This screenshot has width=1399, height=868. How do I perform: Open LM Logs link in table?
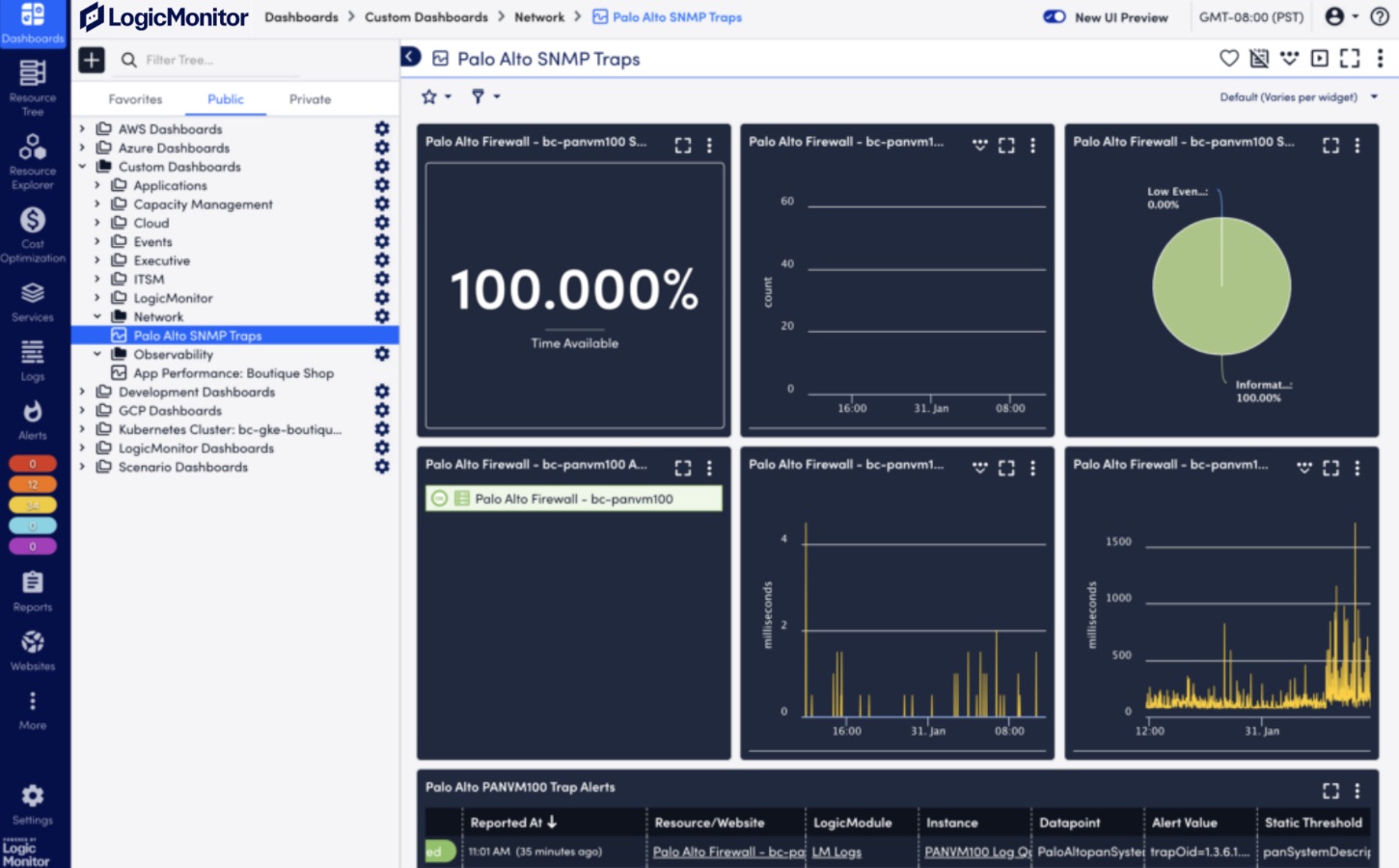click(x=837, y=853)
